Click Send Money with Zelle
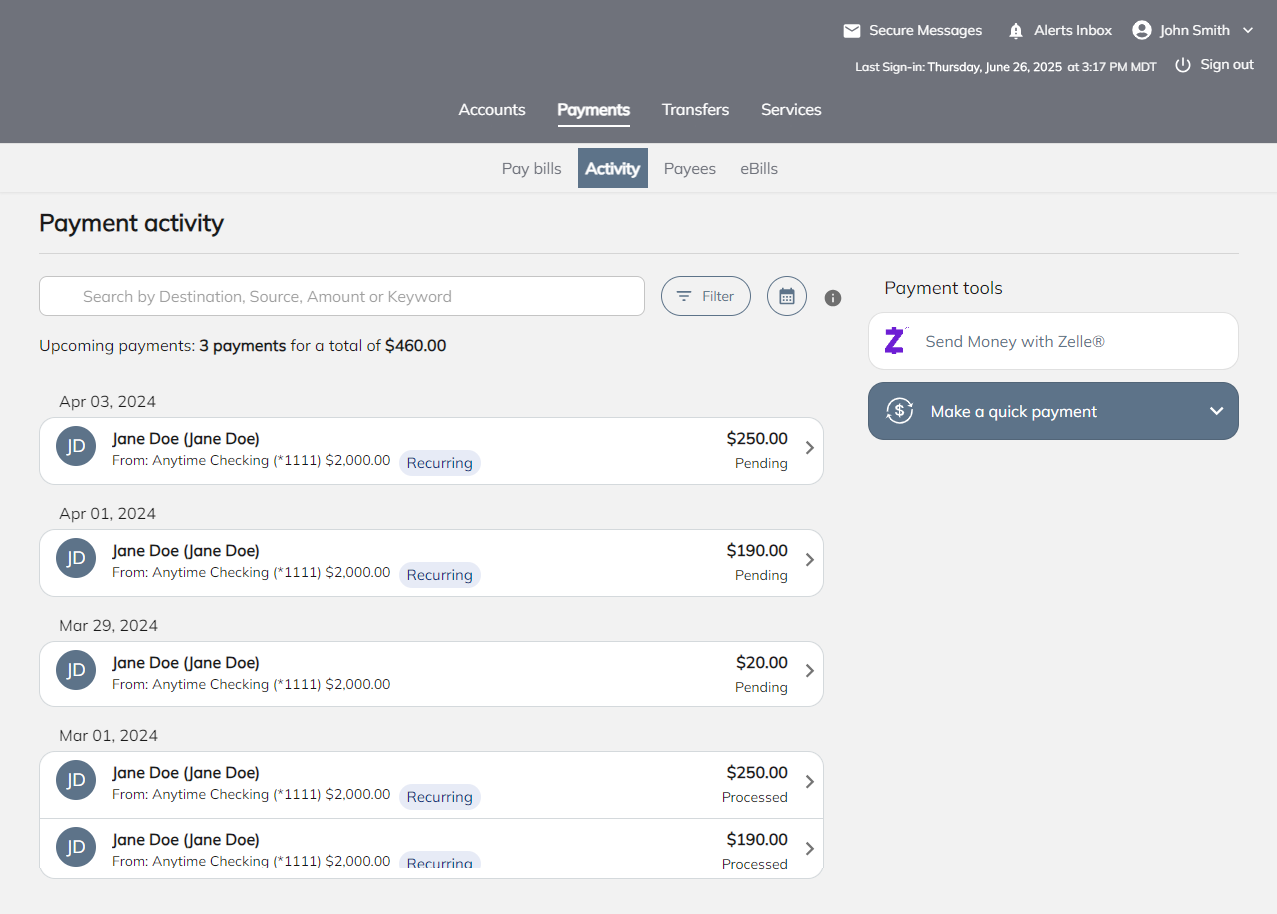 [1053, 341]
